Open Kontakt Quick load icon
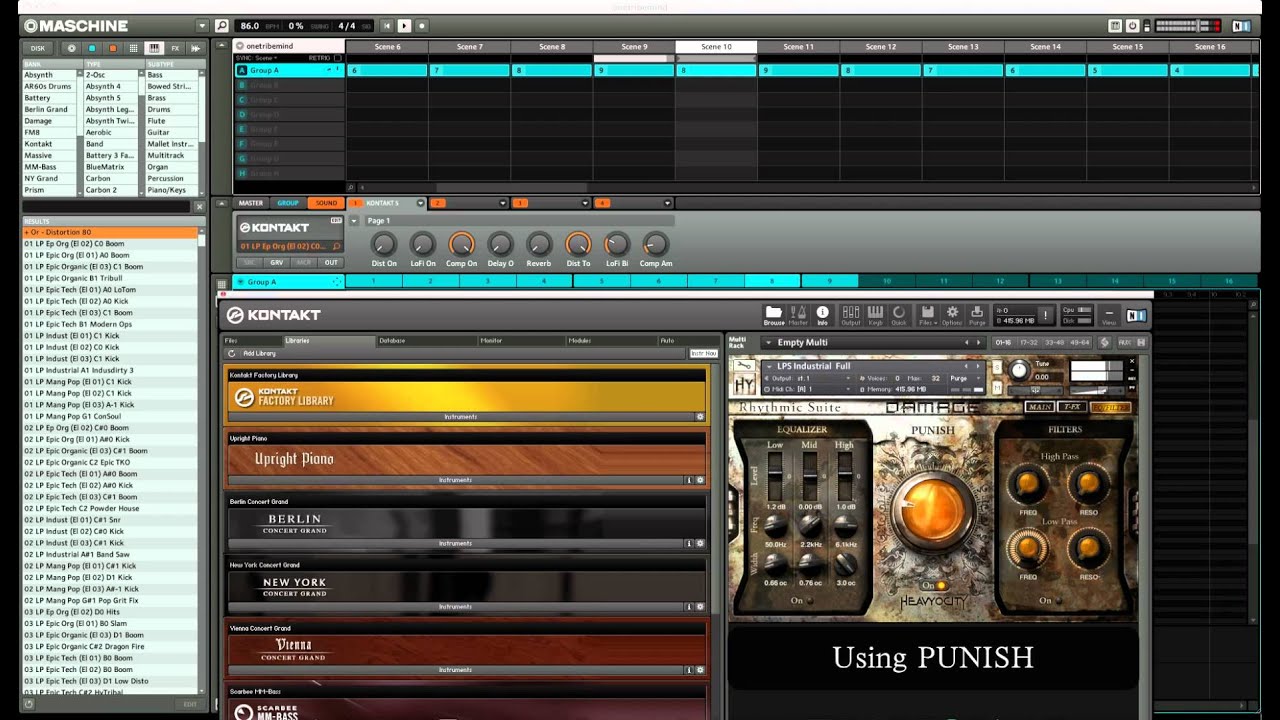1280x720 pixels. pyautogui.click(x=899, y=315)
